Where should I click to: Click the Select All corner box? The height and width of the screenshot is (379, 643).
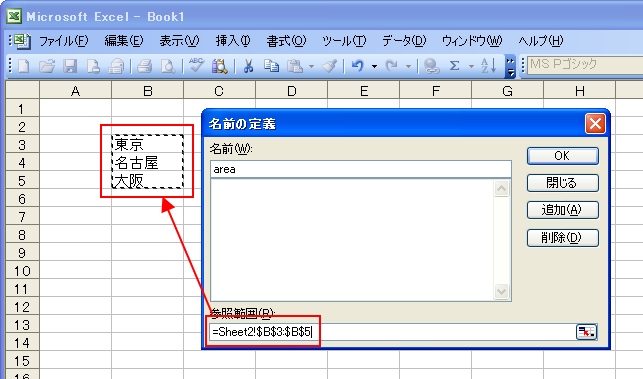pos(22,90)
